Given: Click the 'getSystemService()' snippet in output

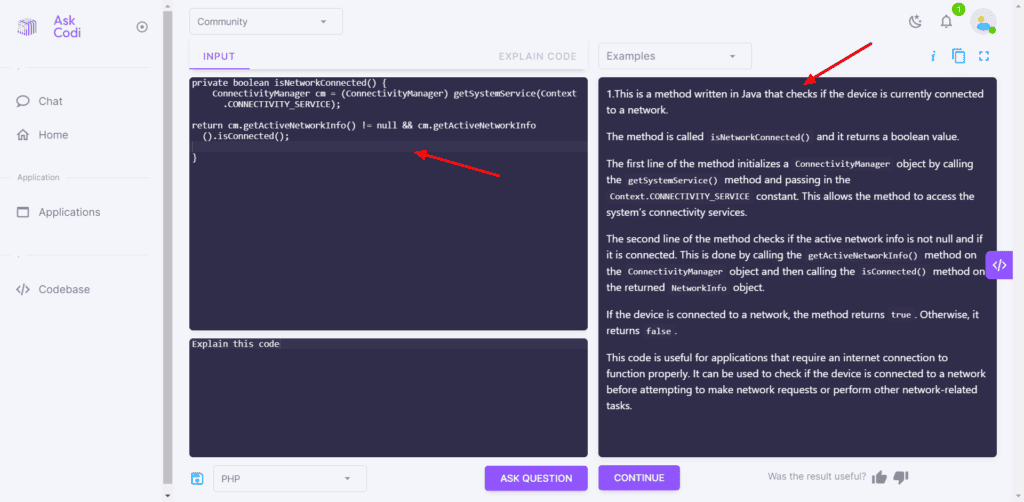Looking at the screenshot, I should click(671, 180).
